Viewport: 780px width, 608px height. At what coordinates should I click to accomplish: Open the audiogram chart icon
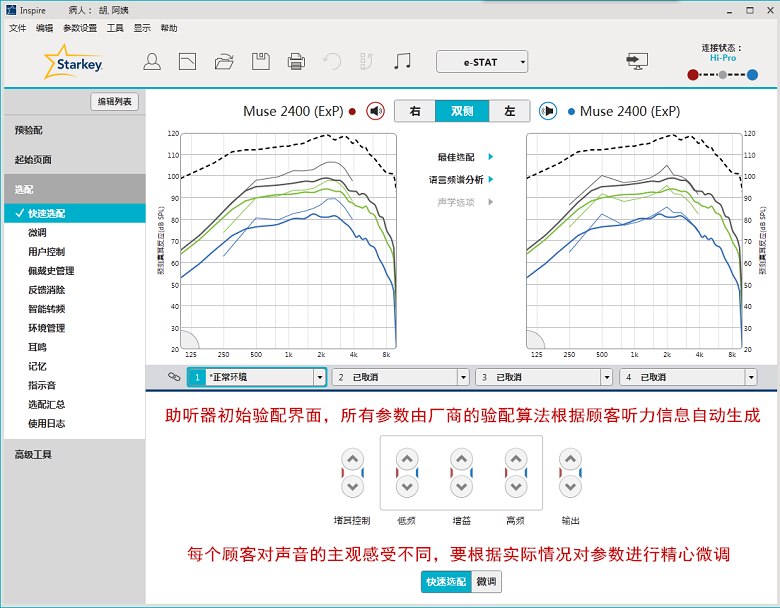(x=187, y=62)
